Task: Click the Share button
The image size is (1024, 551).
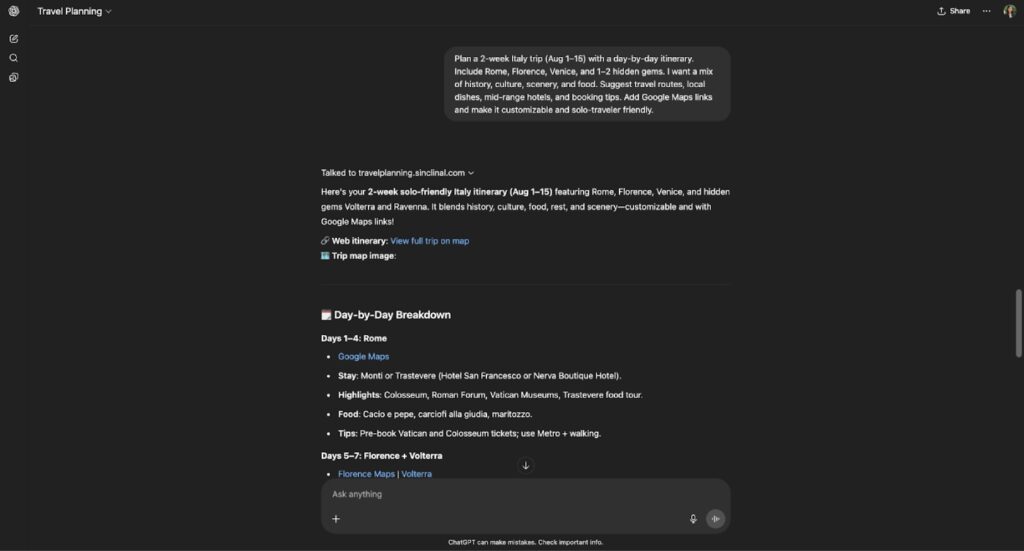Action: pos(953,11)
